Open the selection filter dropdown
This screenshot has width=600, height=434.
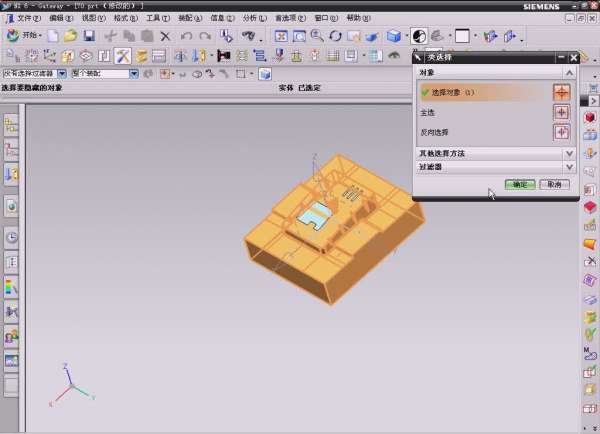tap(62, 73)
